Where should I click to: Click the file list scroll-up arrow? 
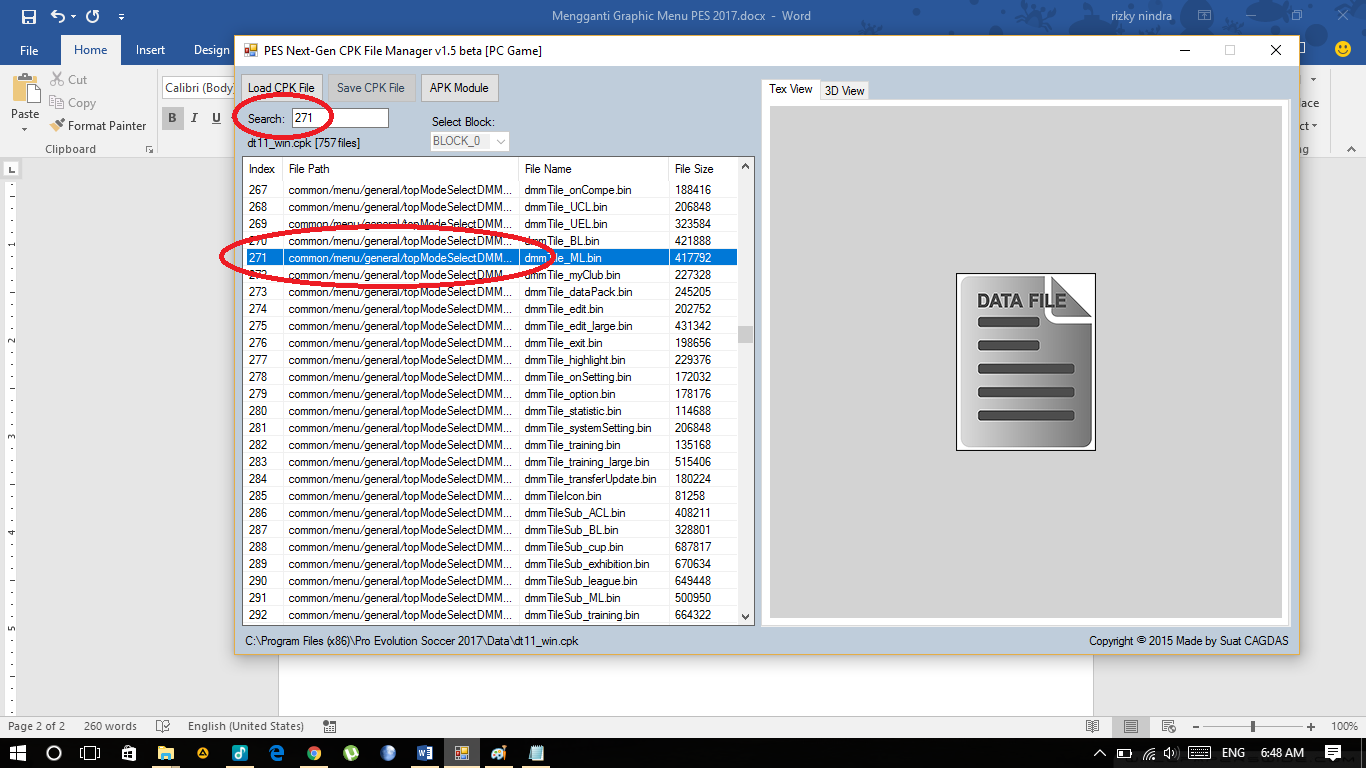pos(745,168)
